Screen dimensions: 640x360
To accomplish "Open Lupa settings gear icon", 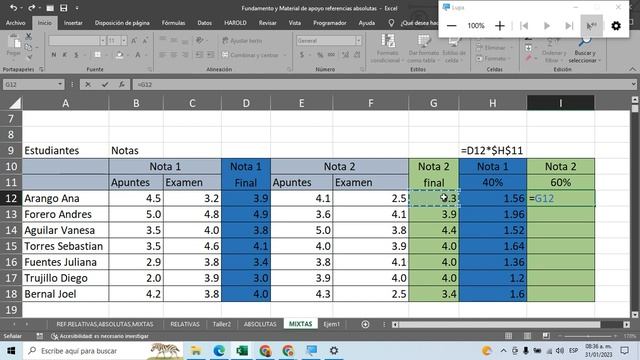I will (616, 26).
